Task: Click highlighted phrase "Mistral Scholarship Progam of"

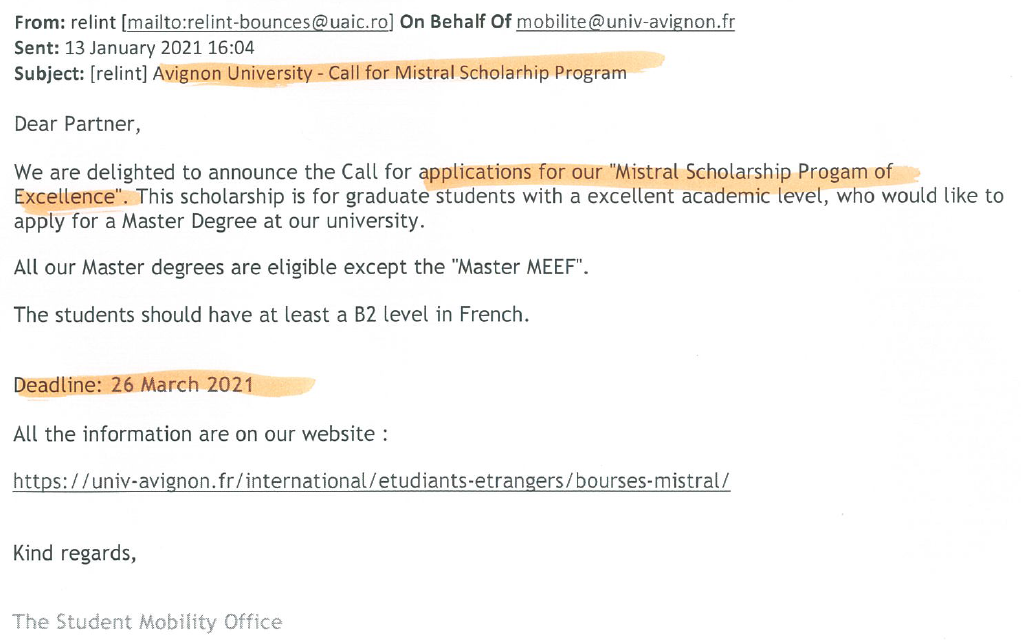Action: pyautogui.click(x=752, y=172)
